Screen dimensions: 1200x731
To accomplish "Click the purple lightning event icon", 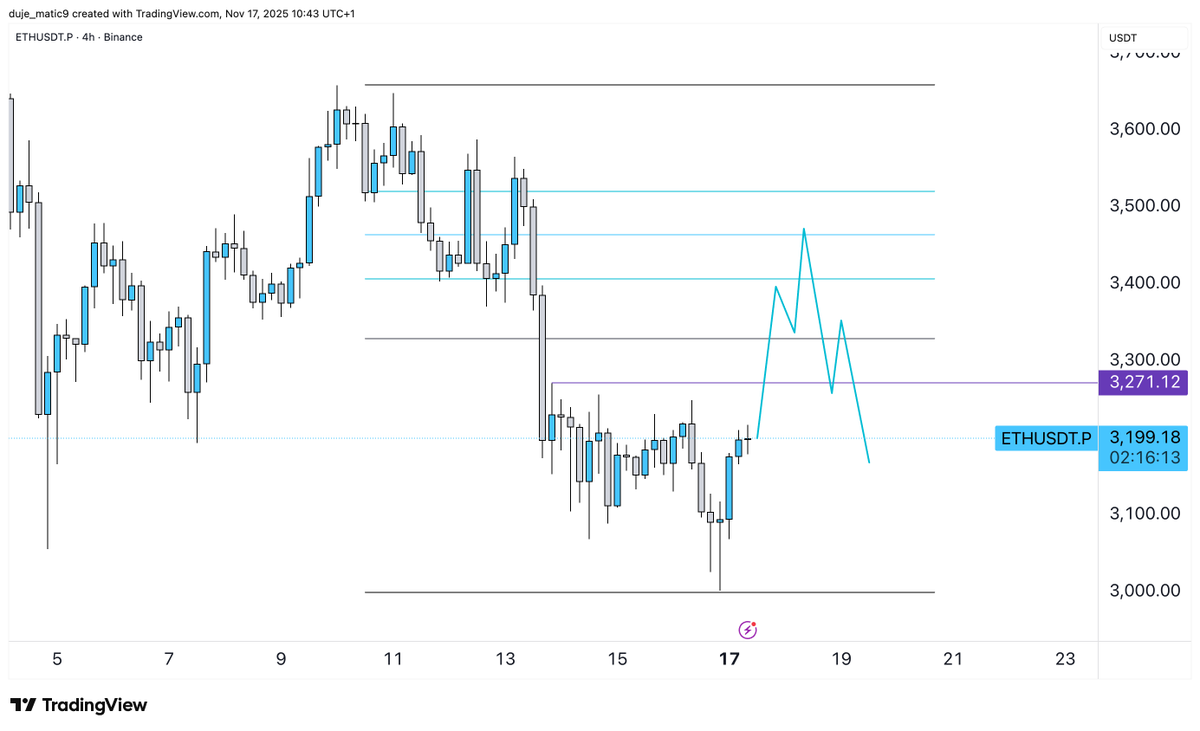I will click(748, 629).
